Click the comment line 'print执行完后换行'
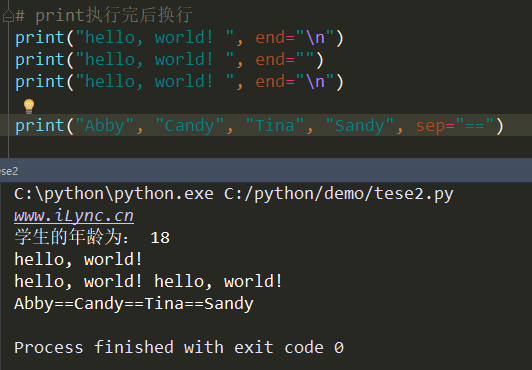The width and height of the screenshot is (532, 370). click(x=104, y=16)
